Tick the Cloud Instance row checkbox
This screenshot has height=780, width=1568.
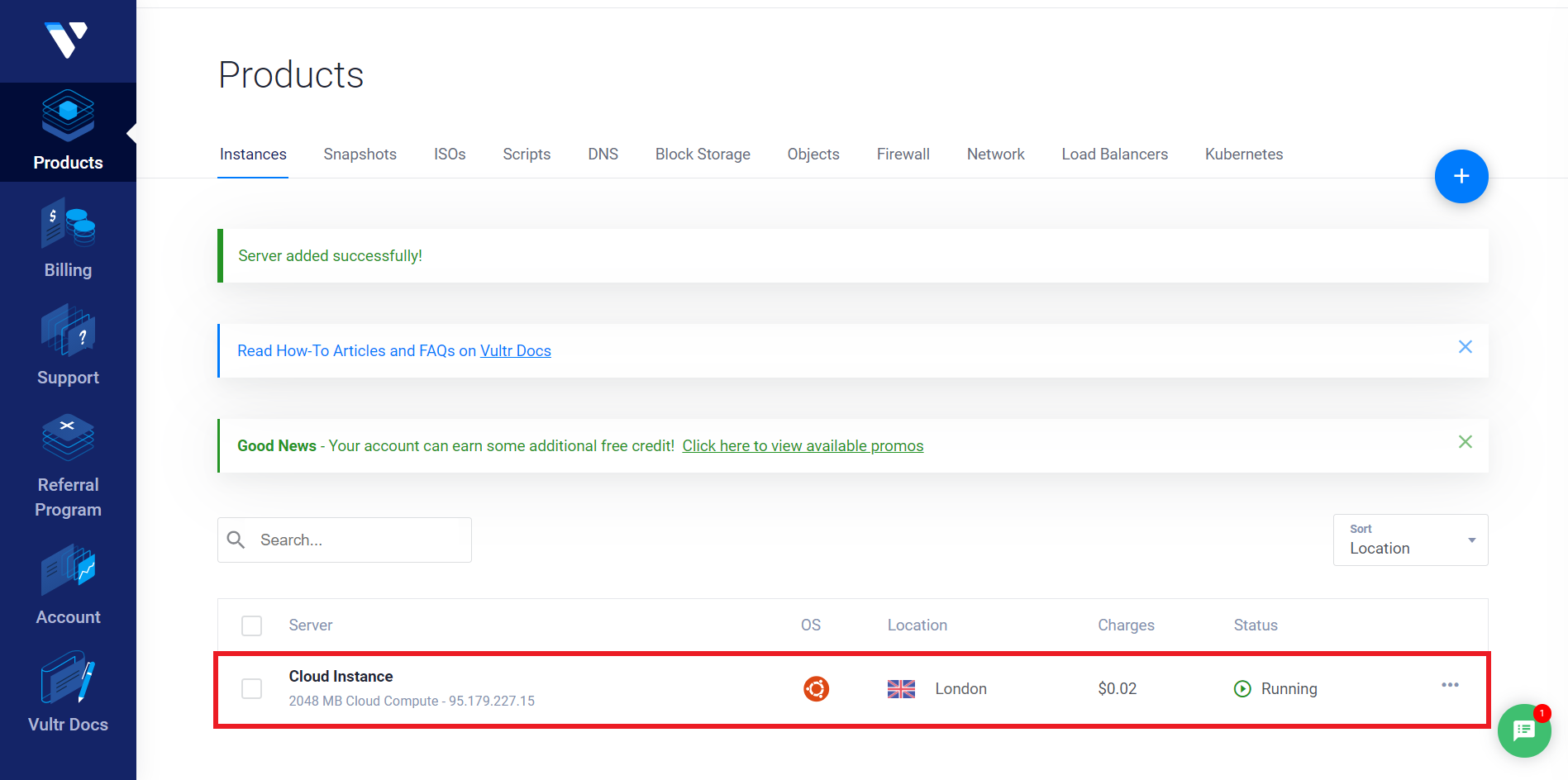(251, 688)
